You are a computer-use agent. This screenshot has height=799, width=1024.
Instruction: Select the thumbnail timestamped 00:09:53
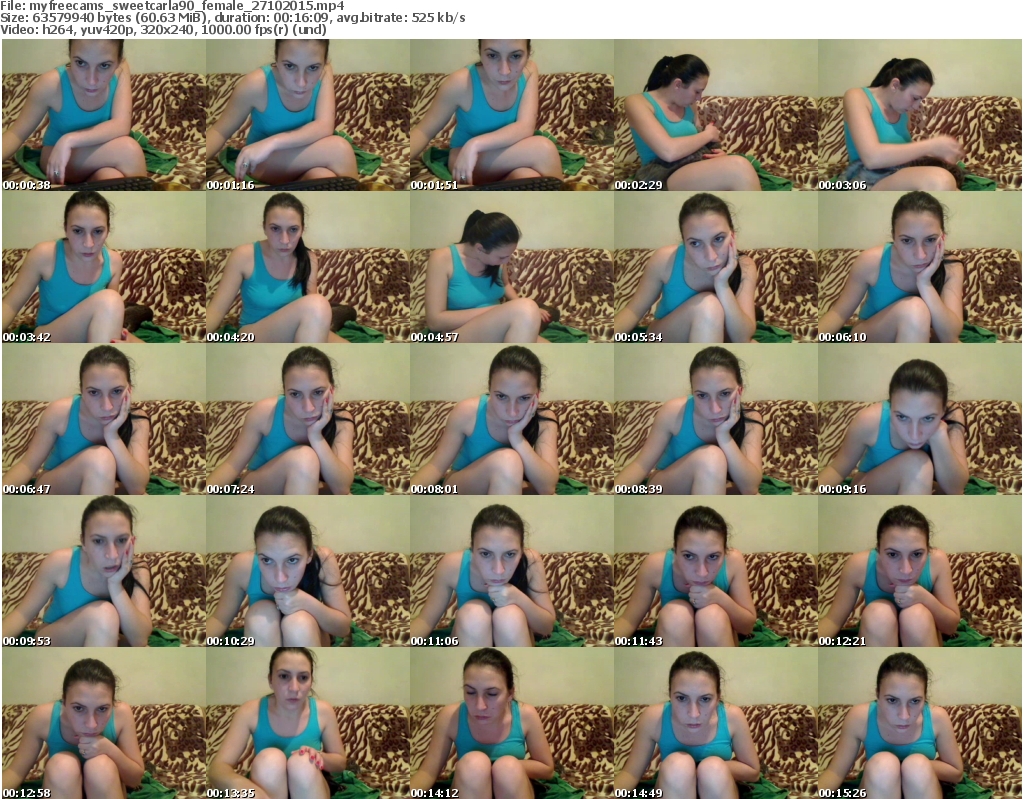(x=104, y=571)
